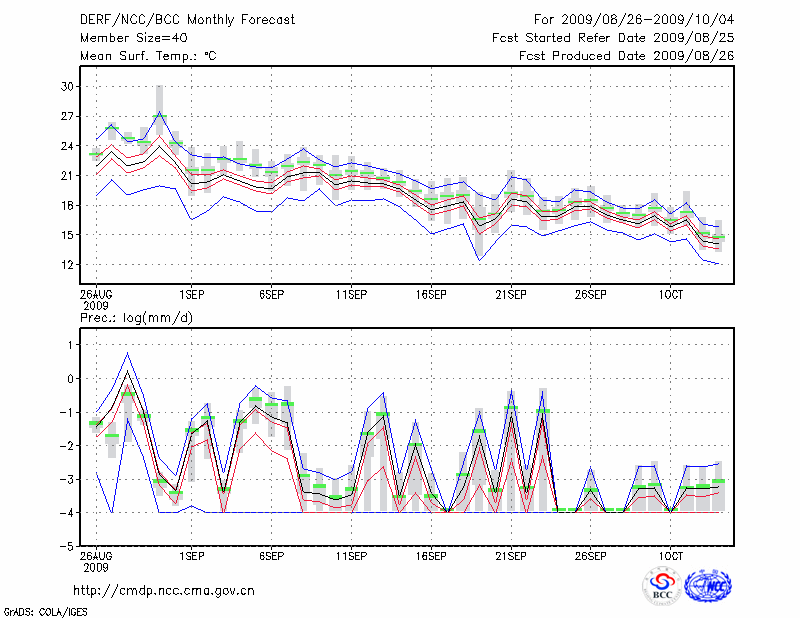Open the cmdp.ncc.cma.gov.cn URL
The height and width of the screenshot is (618, 800).
[x=164, y=590]
